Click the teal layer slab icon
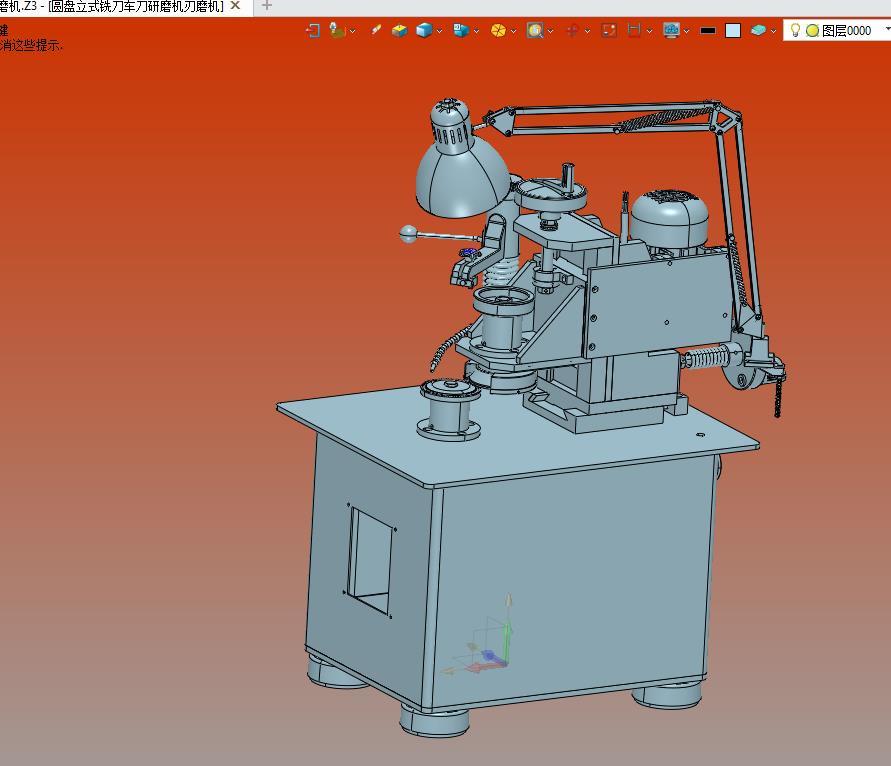Screen dimensions: 891x766 click(759, 30)
